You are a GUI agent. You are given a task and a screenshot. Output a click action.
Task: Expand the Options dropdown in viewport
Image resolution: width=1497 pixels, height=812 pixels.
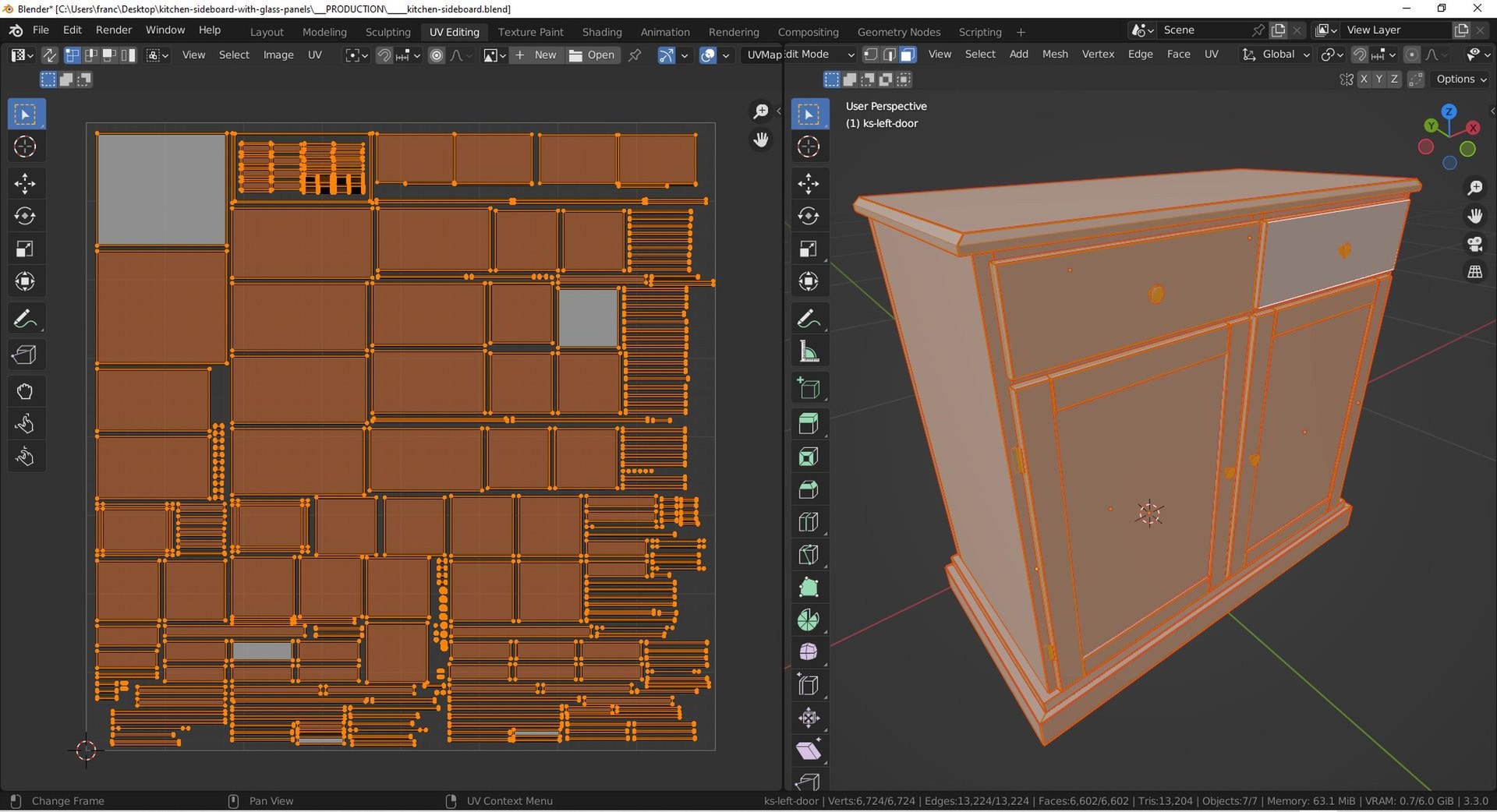(1460, 79)
